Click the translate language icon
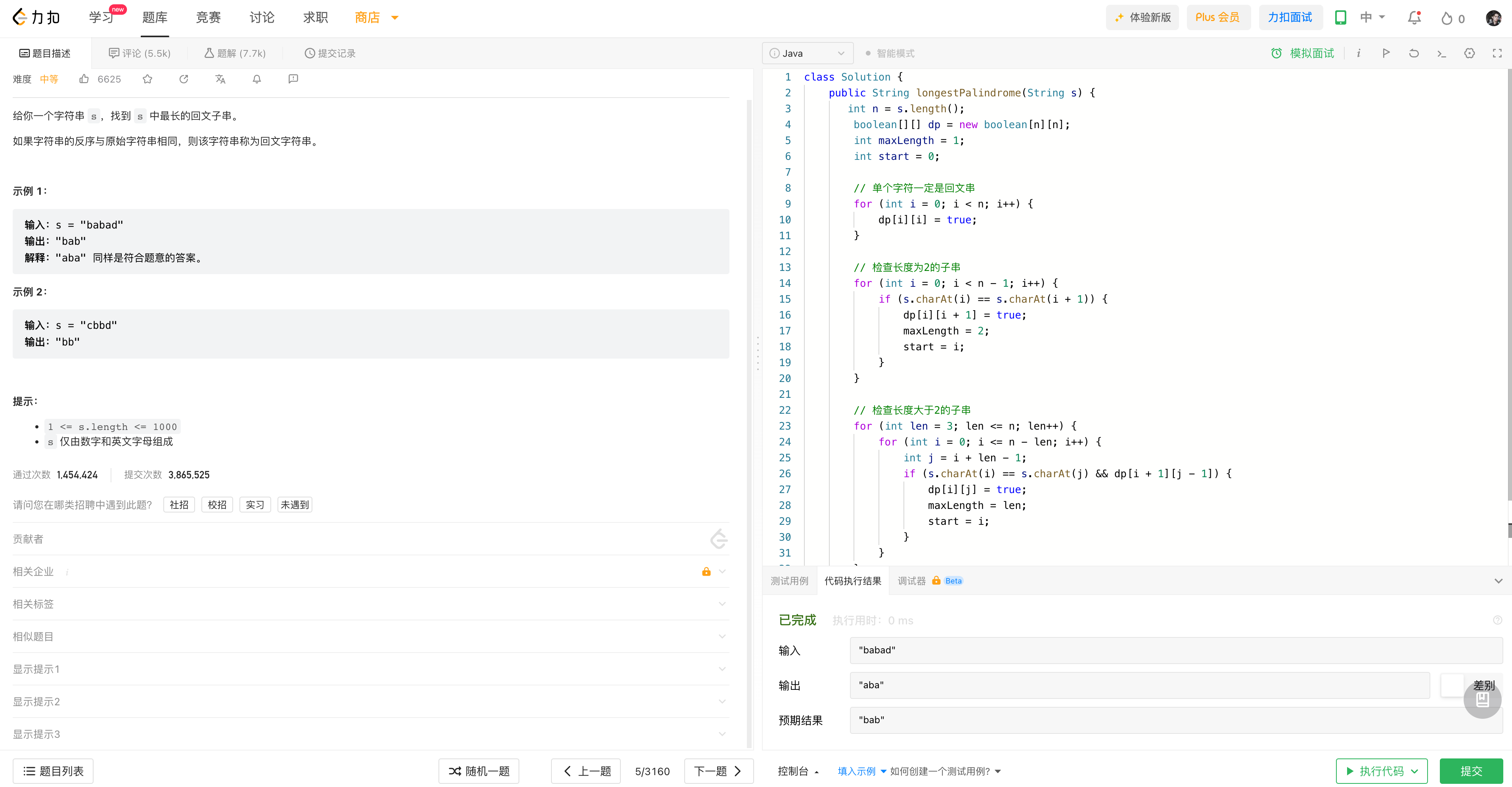This screenshot has width=1512, height=787. (220, 79)
